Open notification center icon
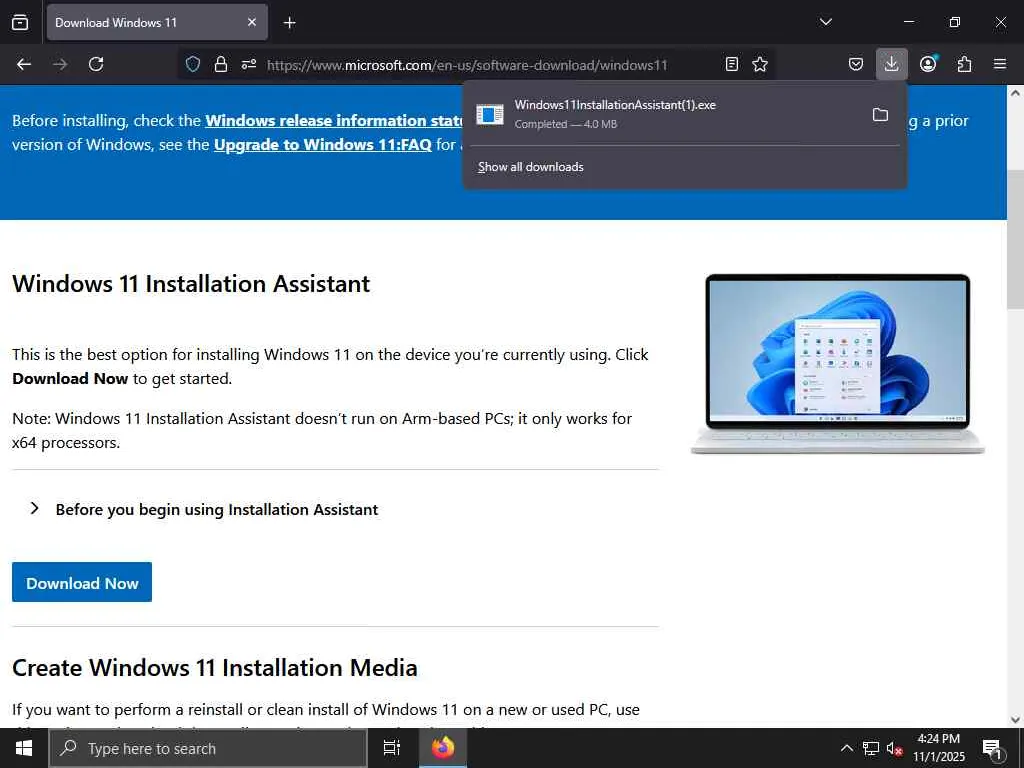The image size is (1024, 768). pos(993,748)
